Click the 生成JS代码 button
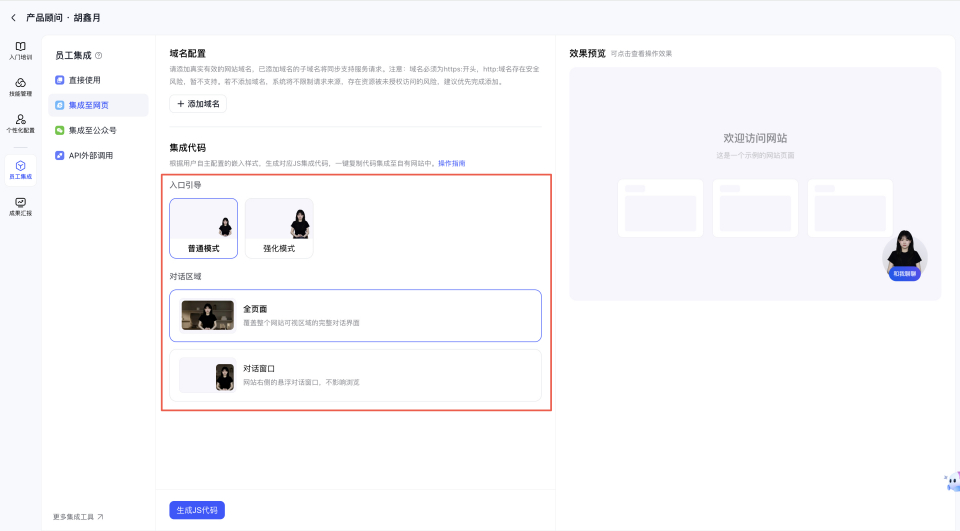Viewport: 960px width, 531px height. click(x=197, y=510)
